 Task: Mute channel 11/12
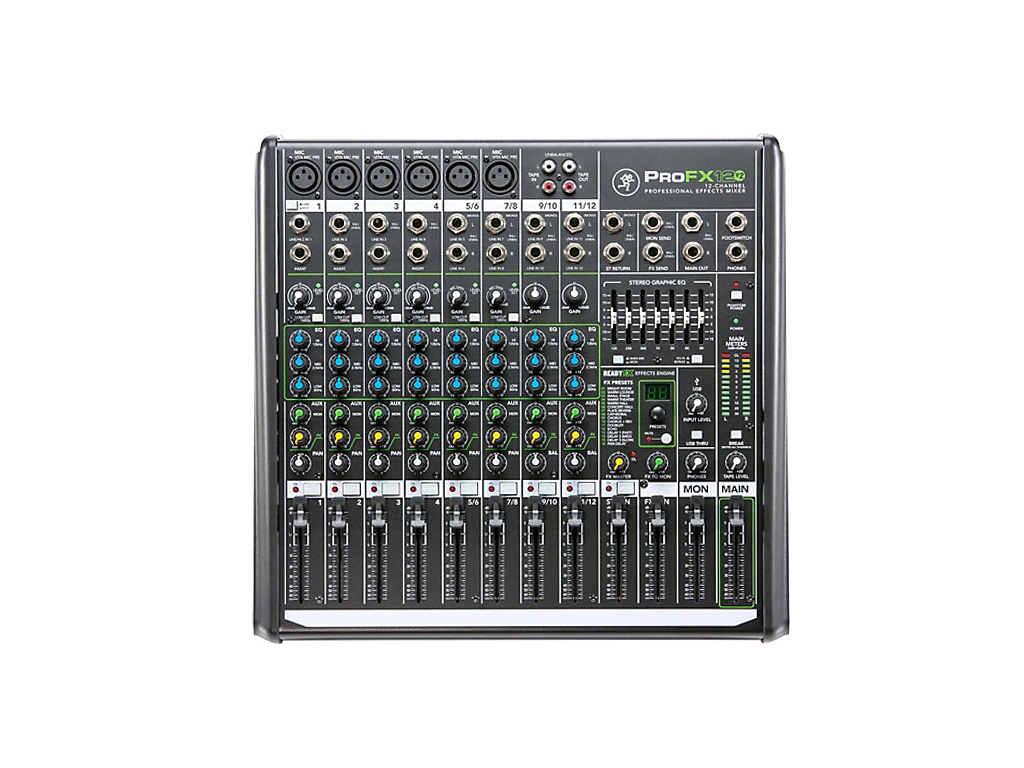[x=586, y=488]
